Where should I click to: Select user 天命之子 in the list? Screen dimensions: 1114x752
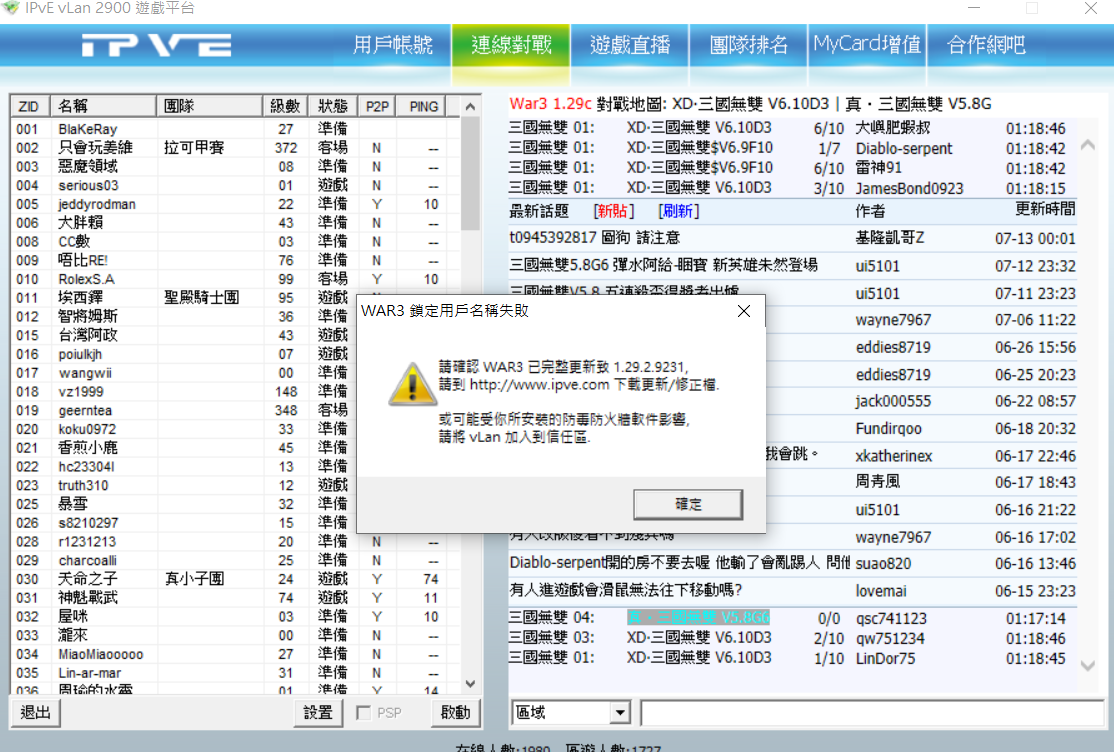[236, 579]
